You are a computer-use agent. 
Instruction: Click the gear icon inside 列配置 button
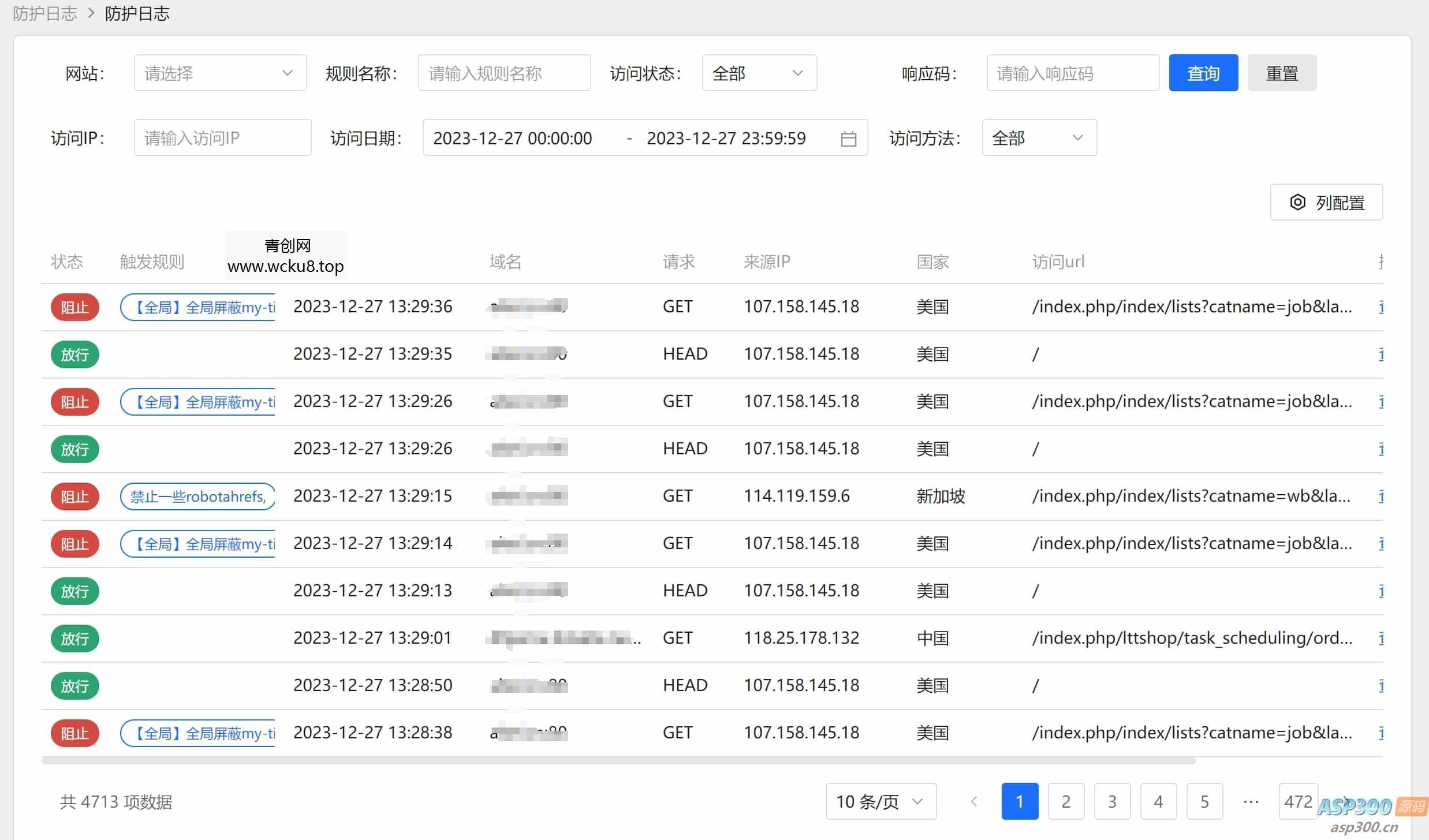pyautogui.click(x=1298, y=202)
